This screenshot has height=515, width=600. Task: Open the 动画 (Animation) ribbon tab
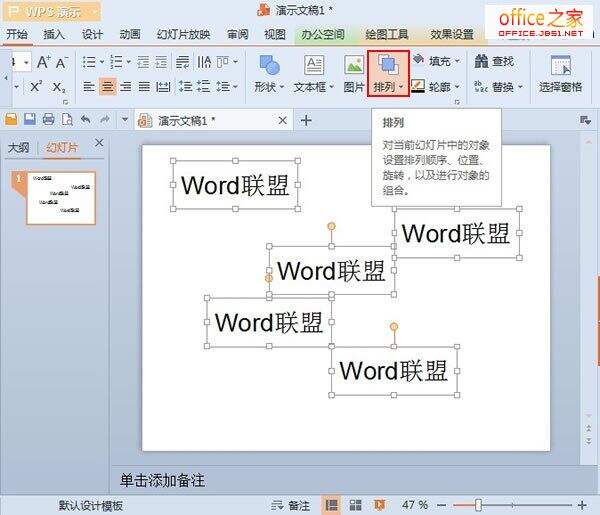pyautogui.click(x=130, y=34)
